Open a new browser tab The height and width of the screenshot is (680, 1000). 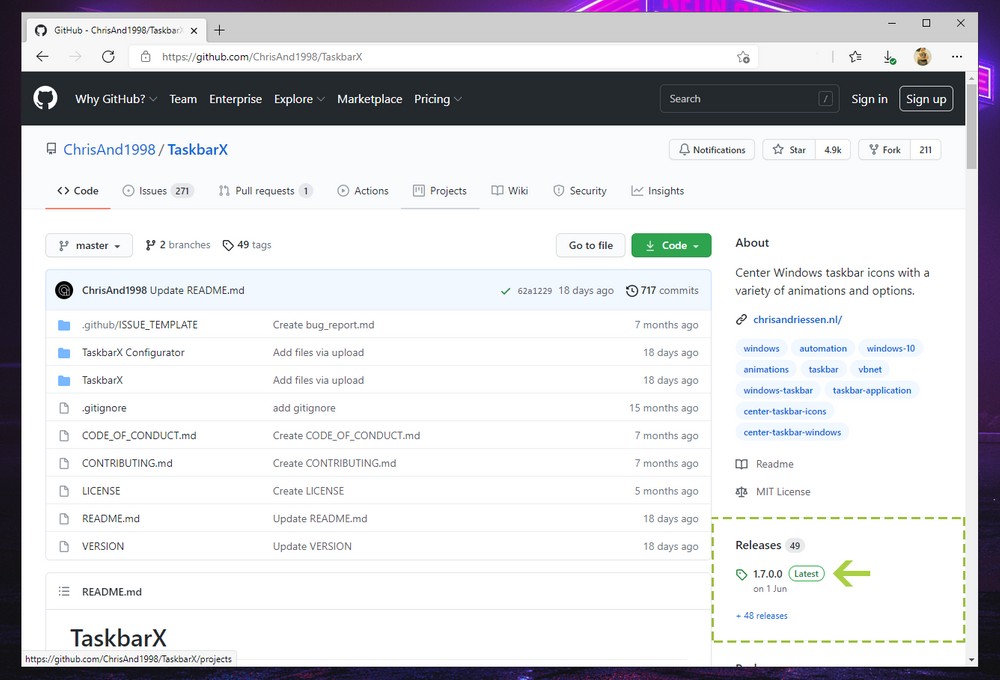[219, 30]
